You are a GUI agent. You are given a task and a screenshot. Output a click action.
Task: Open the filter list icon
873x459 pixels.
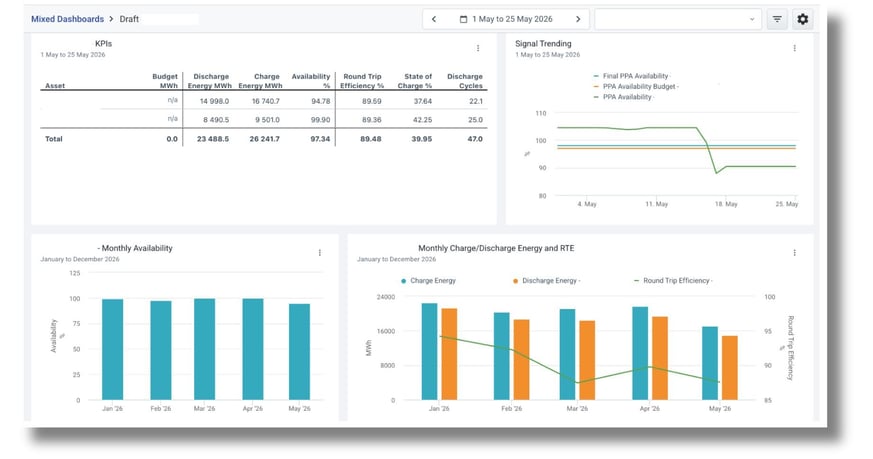(x=777, y=19)
